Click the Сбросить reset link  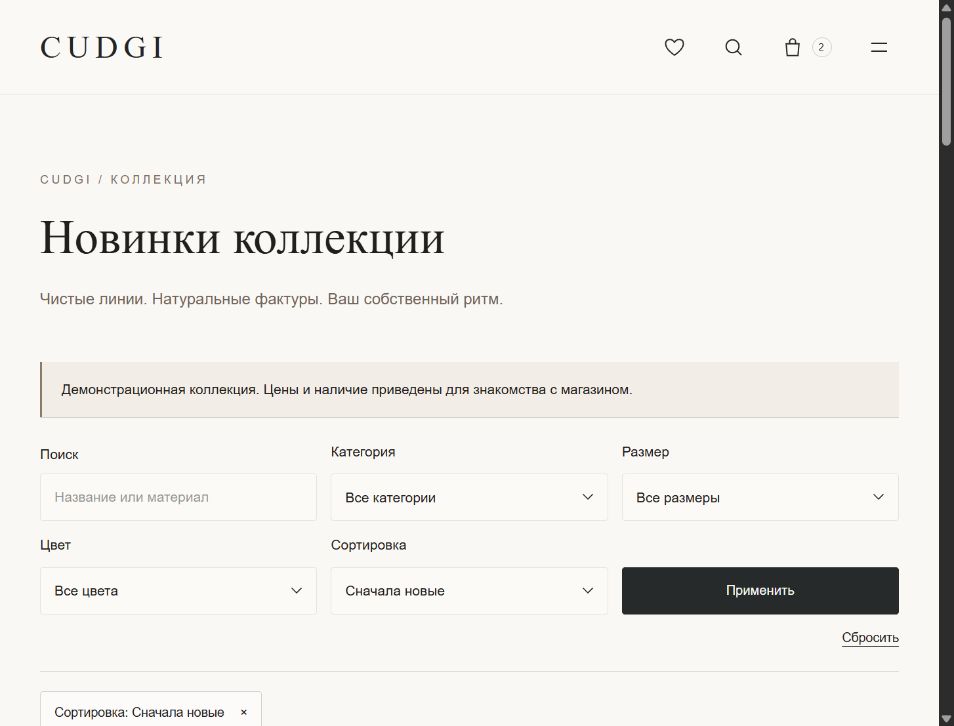(870, 638)
